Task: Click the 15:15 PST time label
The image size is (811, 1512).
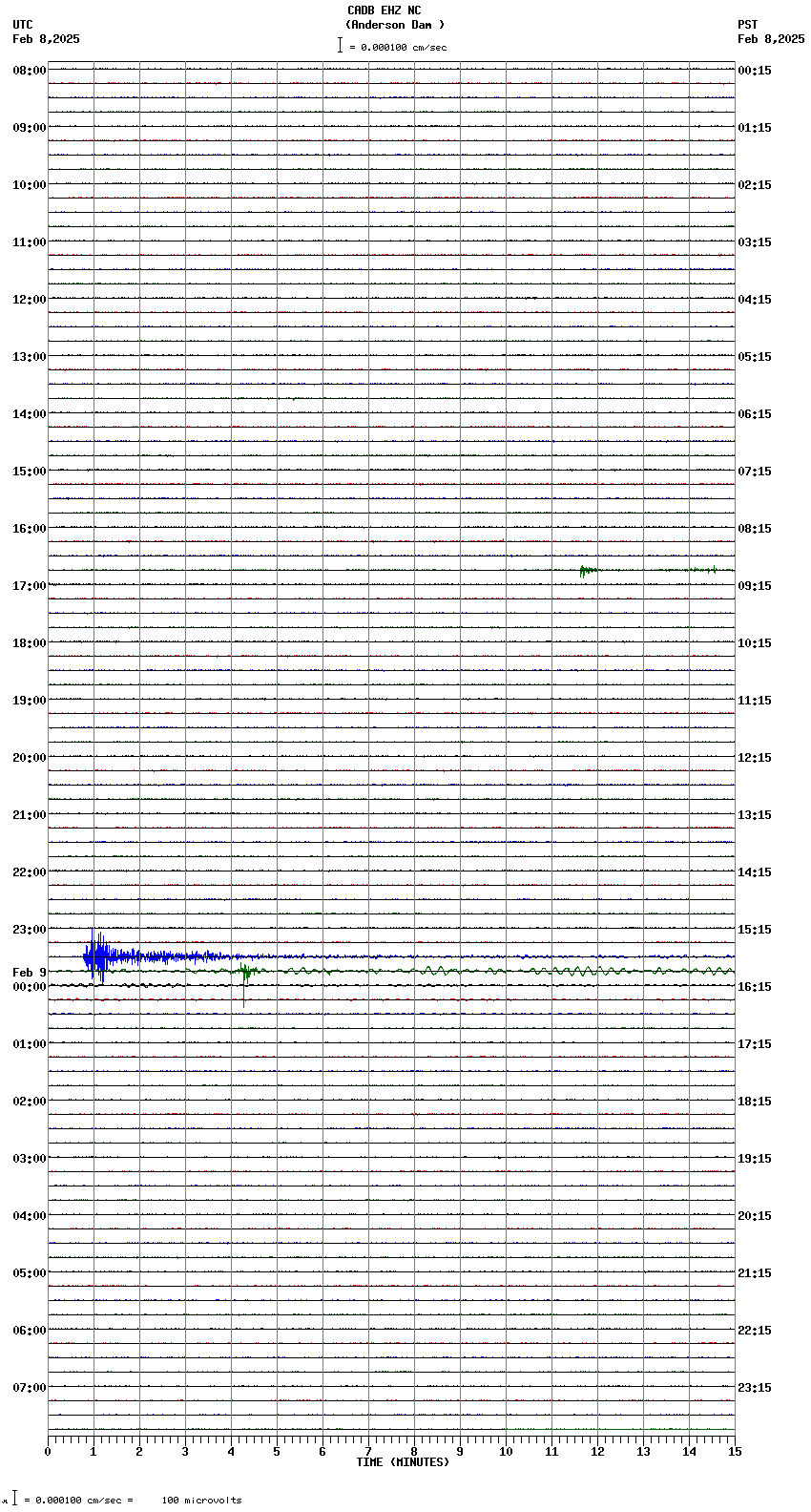Action: pyautogui.click(x=755, y=930)
